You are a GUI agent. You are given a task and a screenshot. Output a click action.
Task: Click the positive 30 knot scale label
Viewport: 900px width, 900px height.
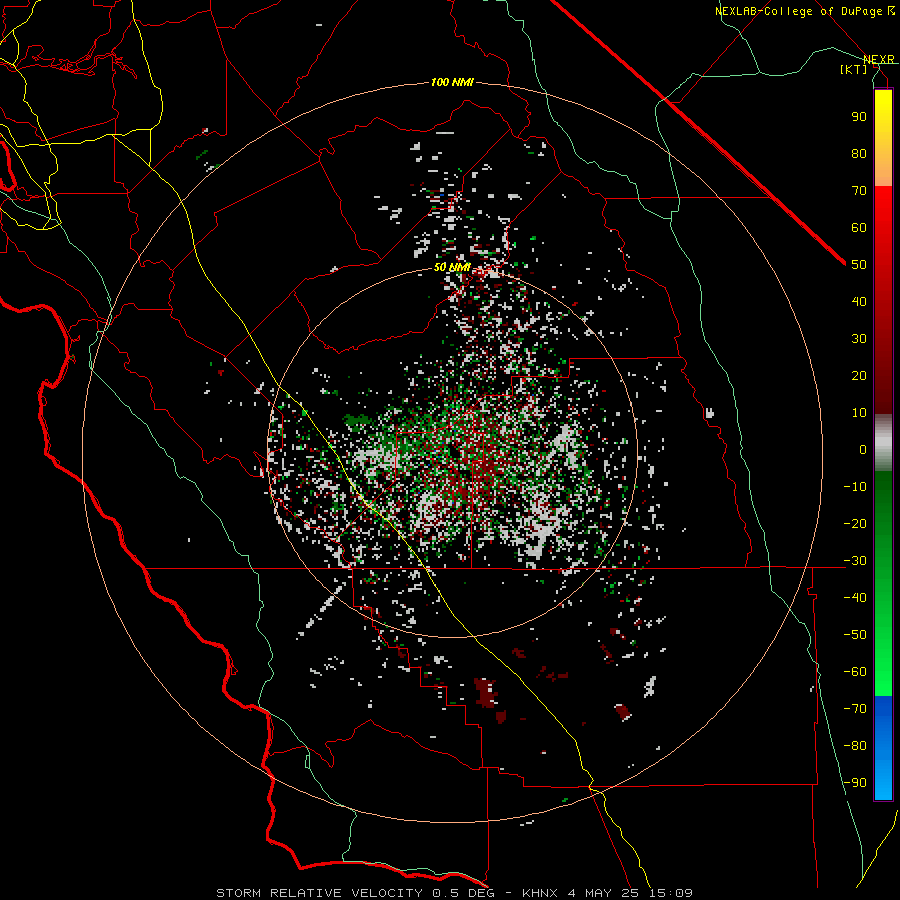click(859, 339)
